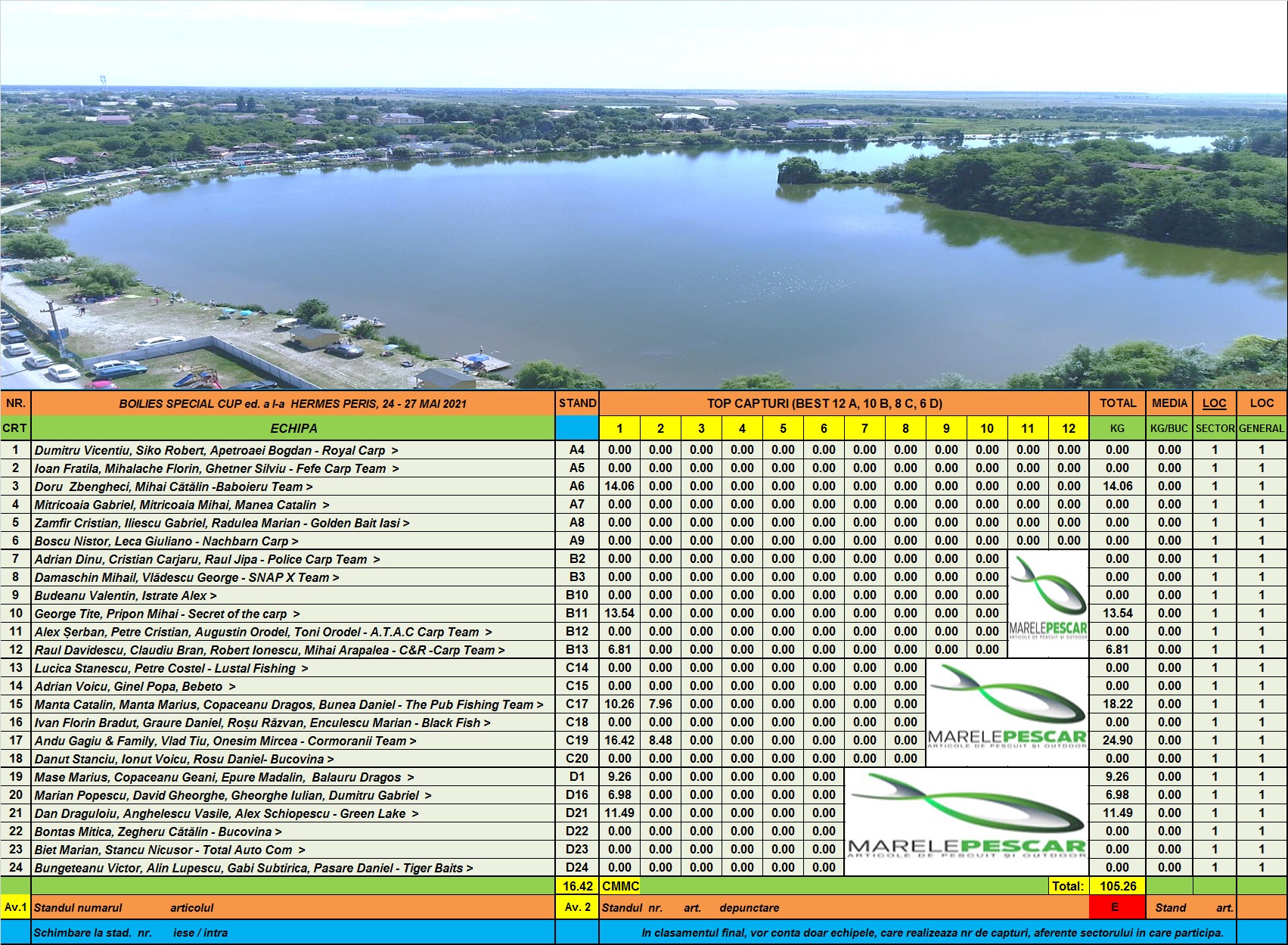Select the ECHIPA header cell
The image size is (1288, 945).
(293, 428)
